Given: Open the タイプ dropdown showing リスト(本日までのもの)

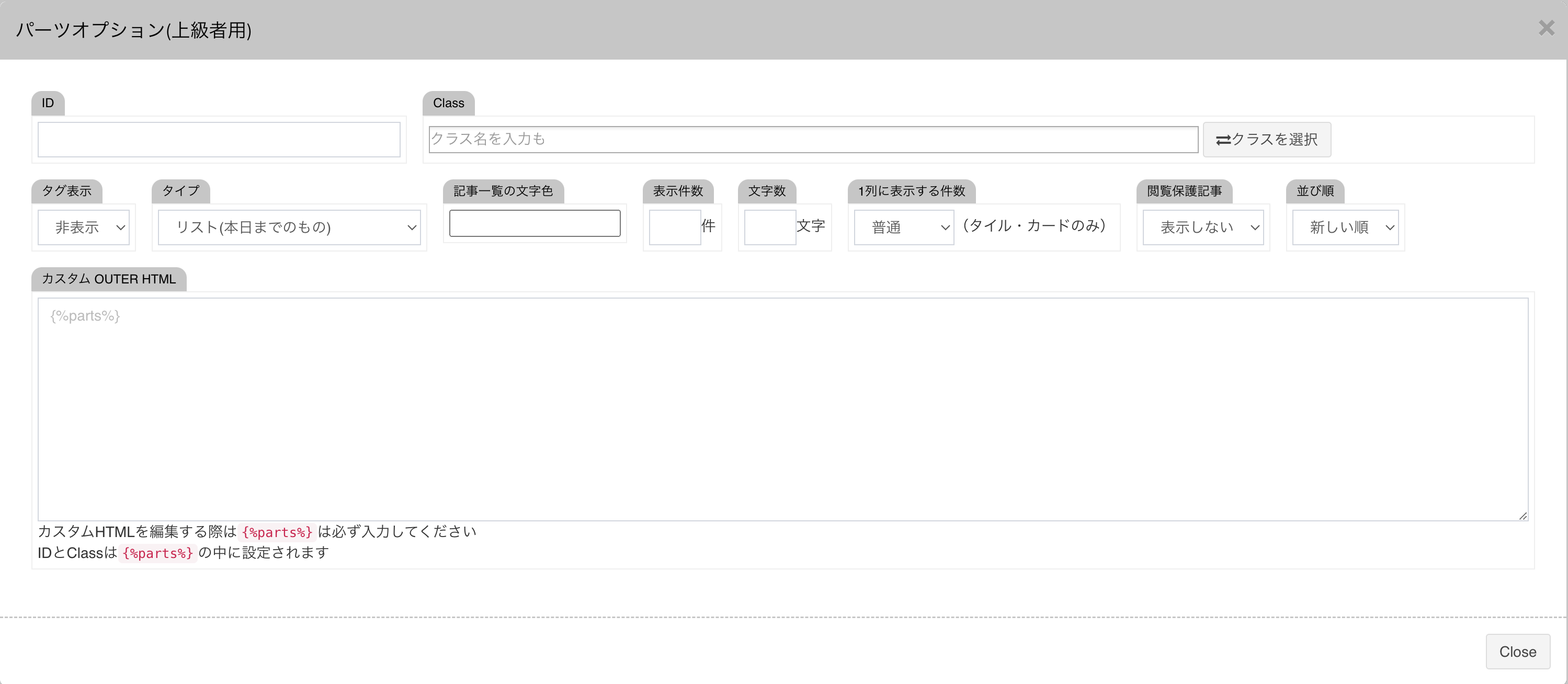Looking at the screenshot, I should point(289,227).
